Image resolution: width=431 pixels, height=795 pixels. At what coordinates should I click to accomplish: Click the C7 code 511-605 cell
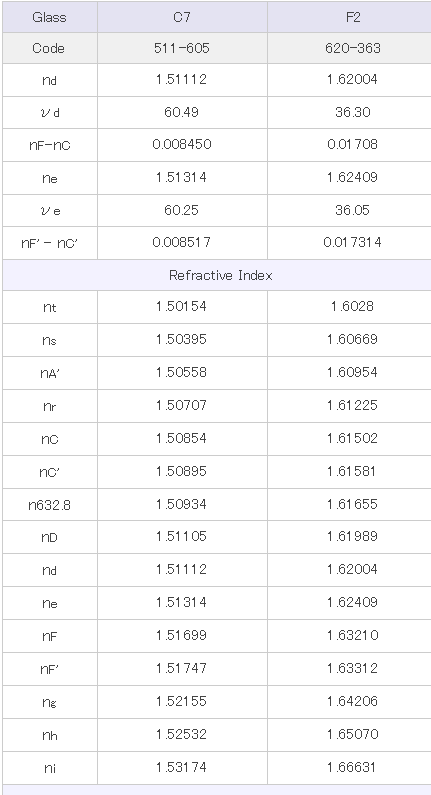coord(182,48)
